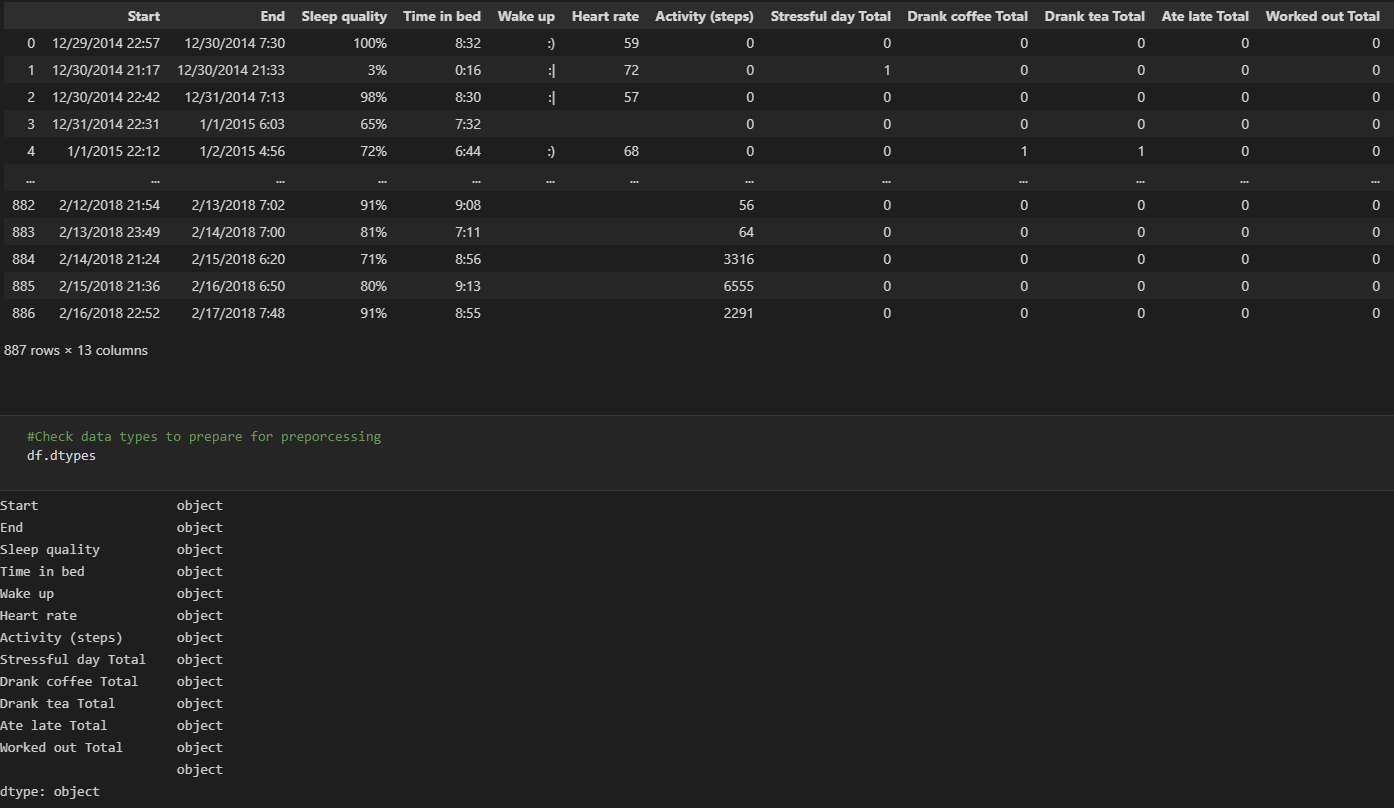Click the 'Drank tea Total' table column header
The height and width of the screenshot is (808, 1394).
1095,16
